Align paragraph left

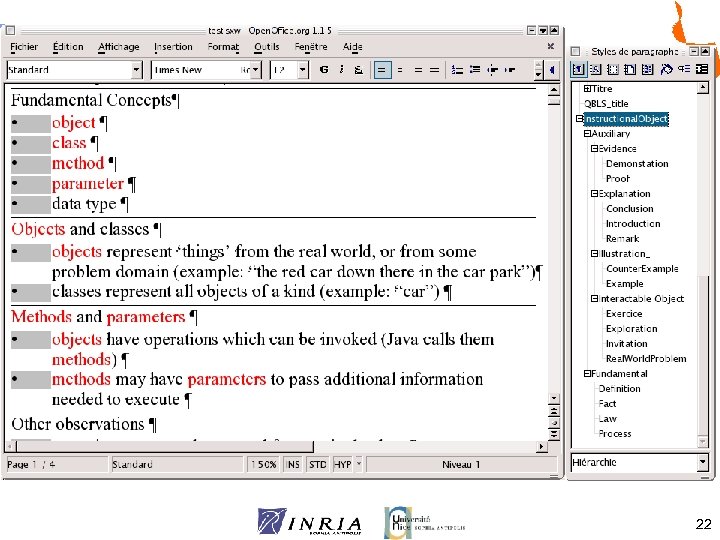[x=382, y=70]
